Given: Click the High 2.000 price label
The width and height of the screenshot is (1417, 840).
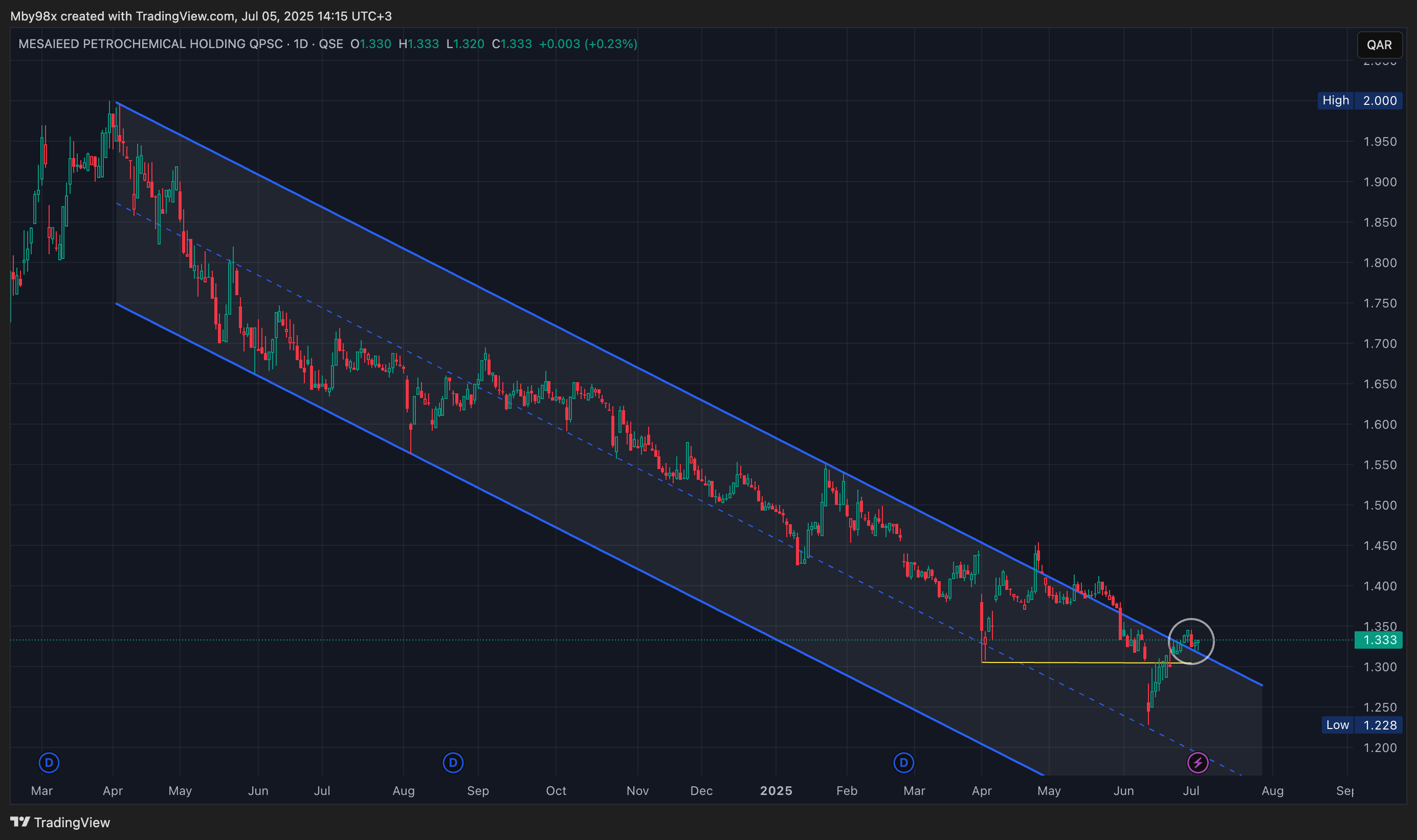Looking at the screenshot, I should (1359, 101).
